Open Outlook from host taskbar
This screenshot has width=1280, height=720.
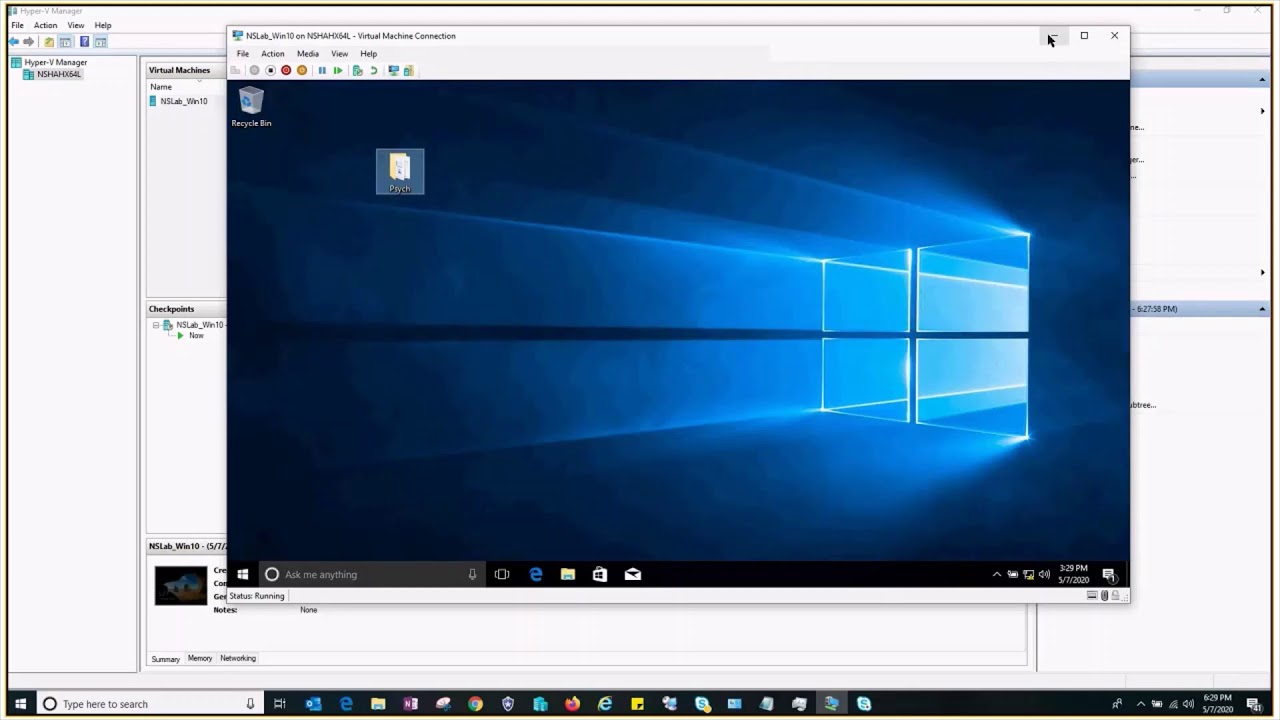[313, 704]
